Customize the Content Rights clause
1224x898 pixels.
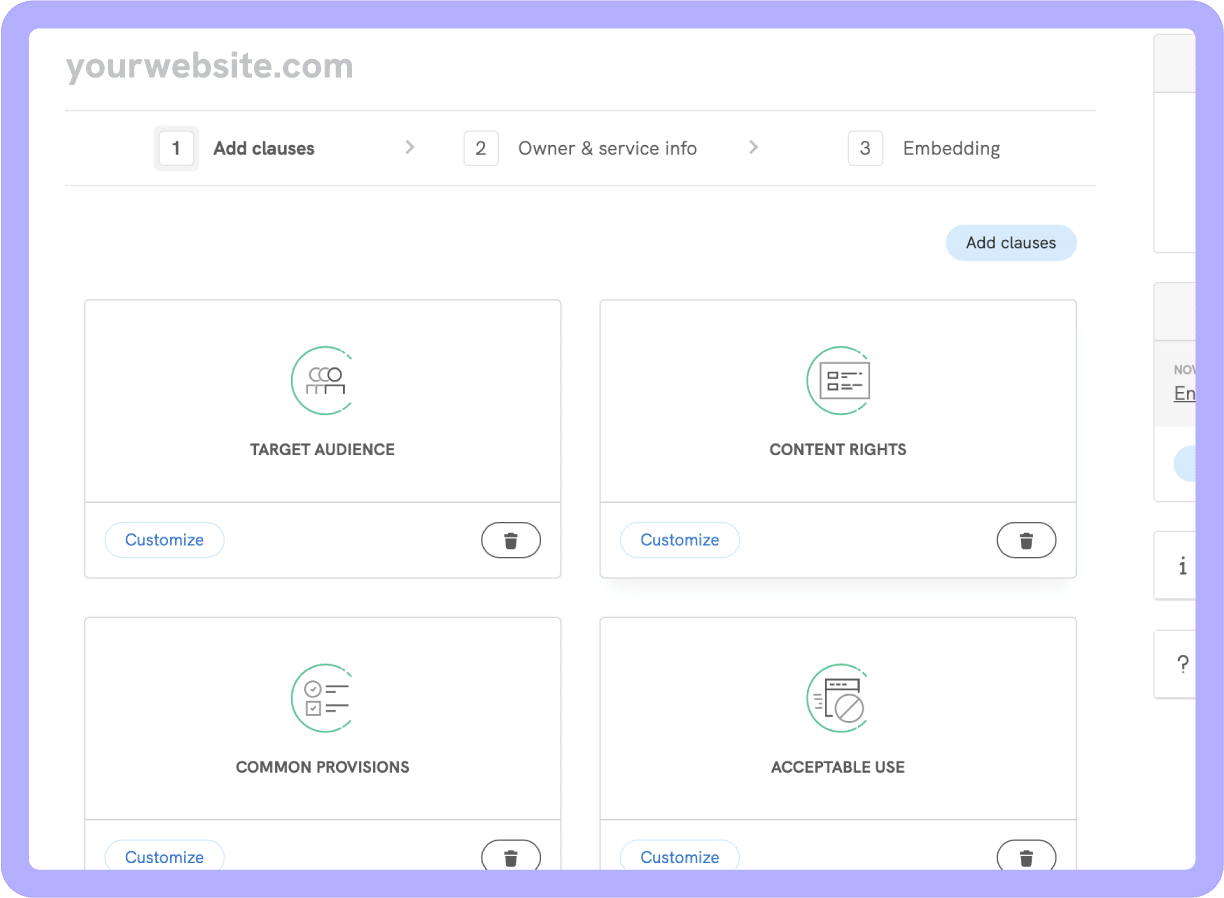680,540
